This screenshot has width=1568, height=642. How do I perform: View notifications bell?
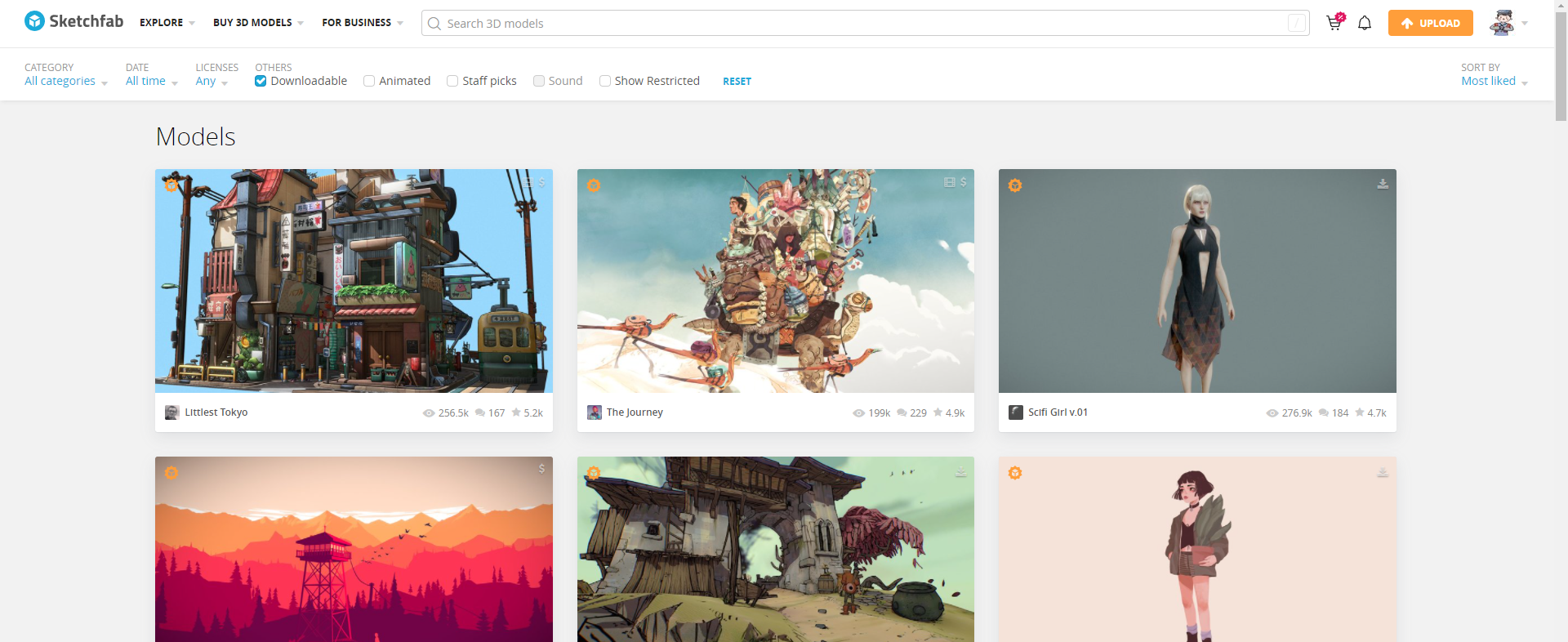(1365, 23)
